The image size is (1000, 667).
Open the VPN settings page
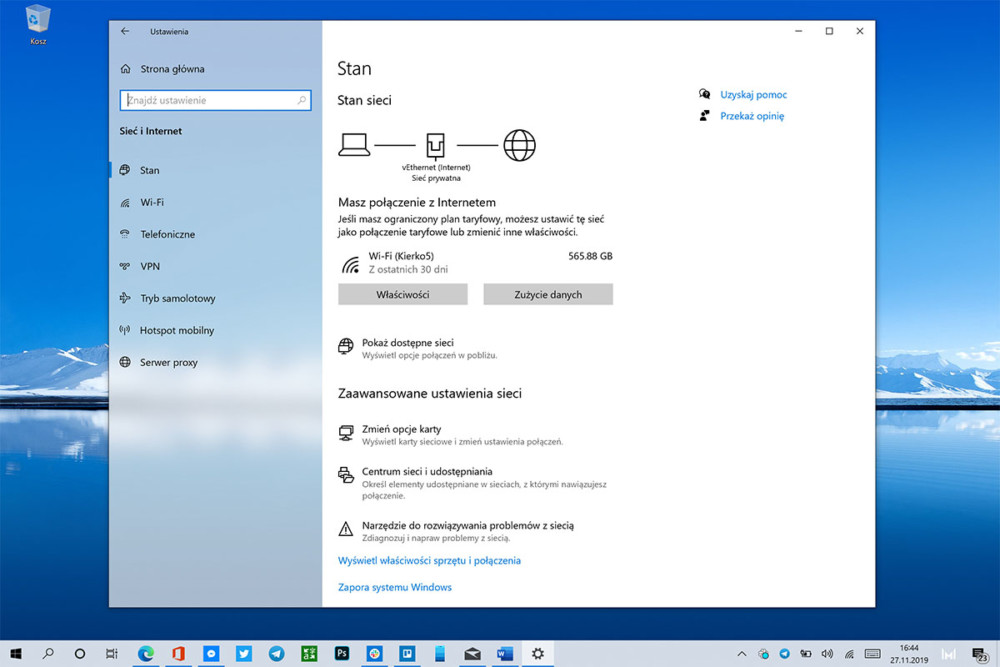[x=215, y=266]
